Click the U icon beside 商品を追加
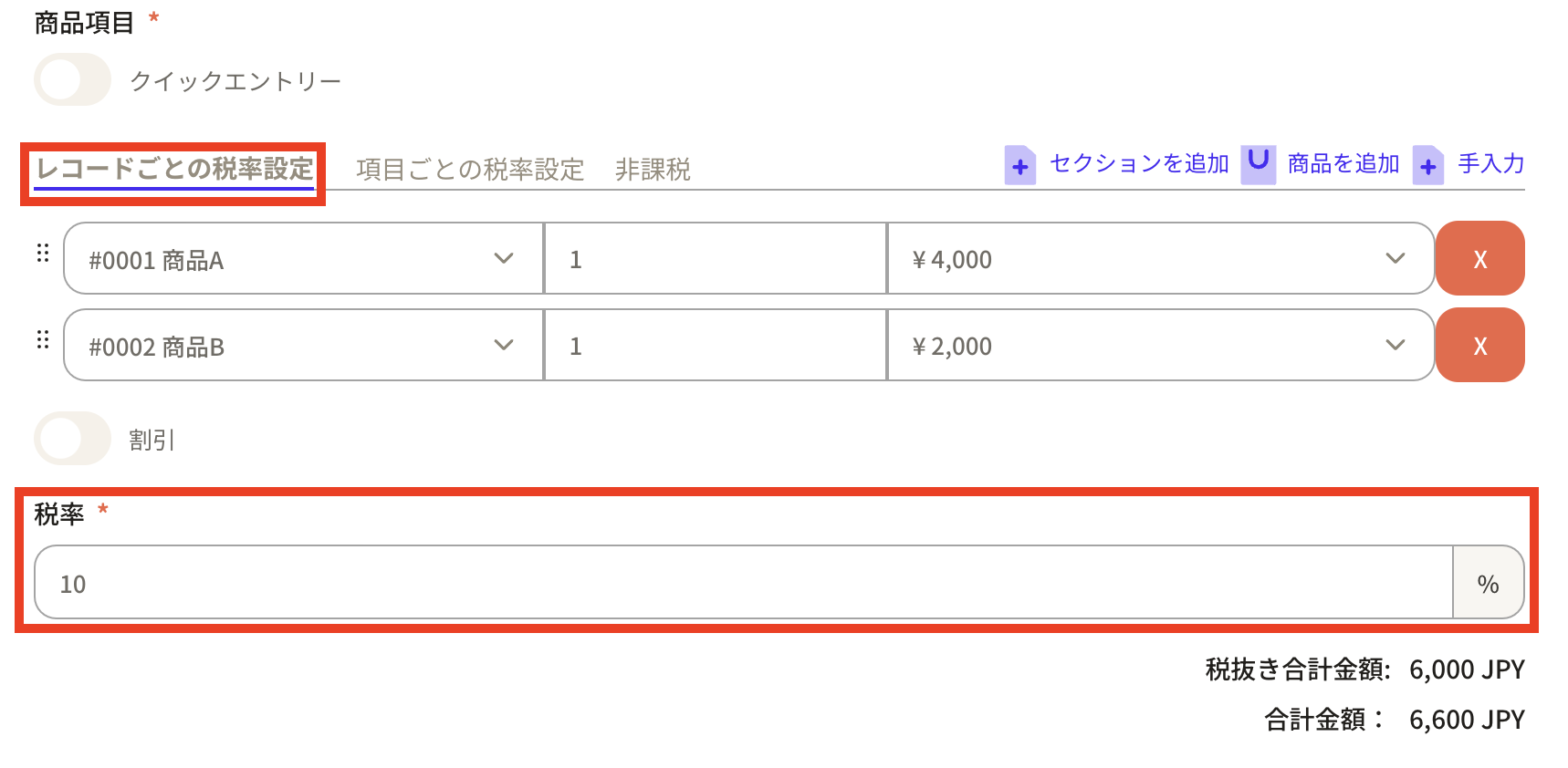This screenshot has width=1568, height=768. pos(1258,164)
